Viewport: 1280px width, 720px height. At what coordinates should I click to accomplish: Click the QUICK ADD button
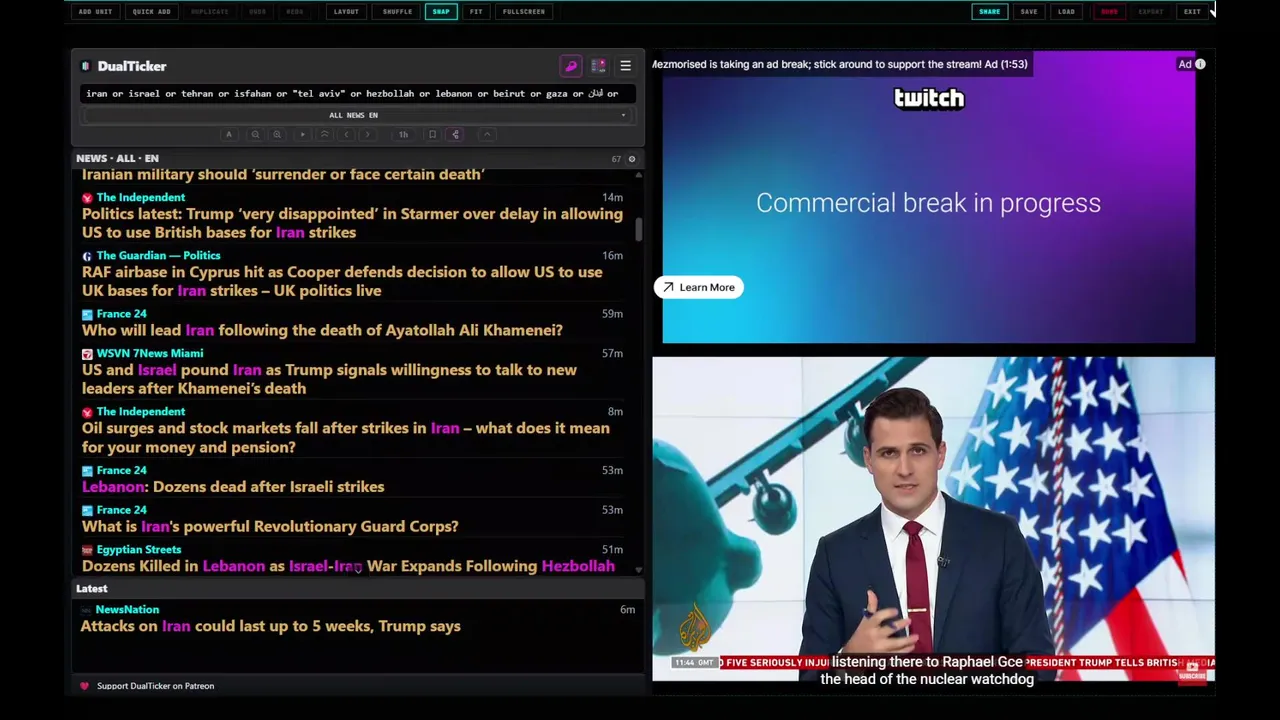point(151,11)
